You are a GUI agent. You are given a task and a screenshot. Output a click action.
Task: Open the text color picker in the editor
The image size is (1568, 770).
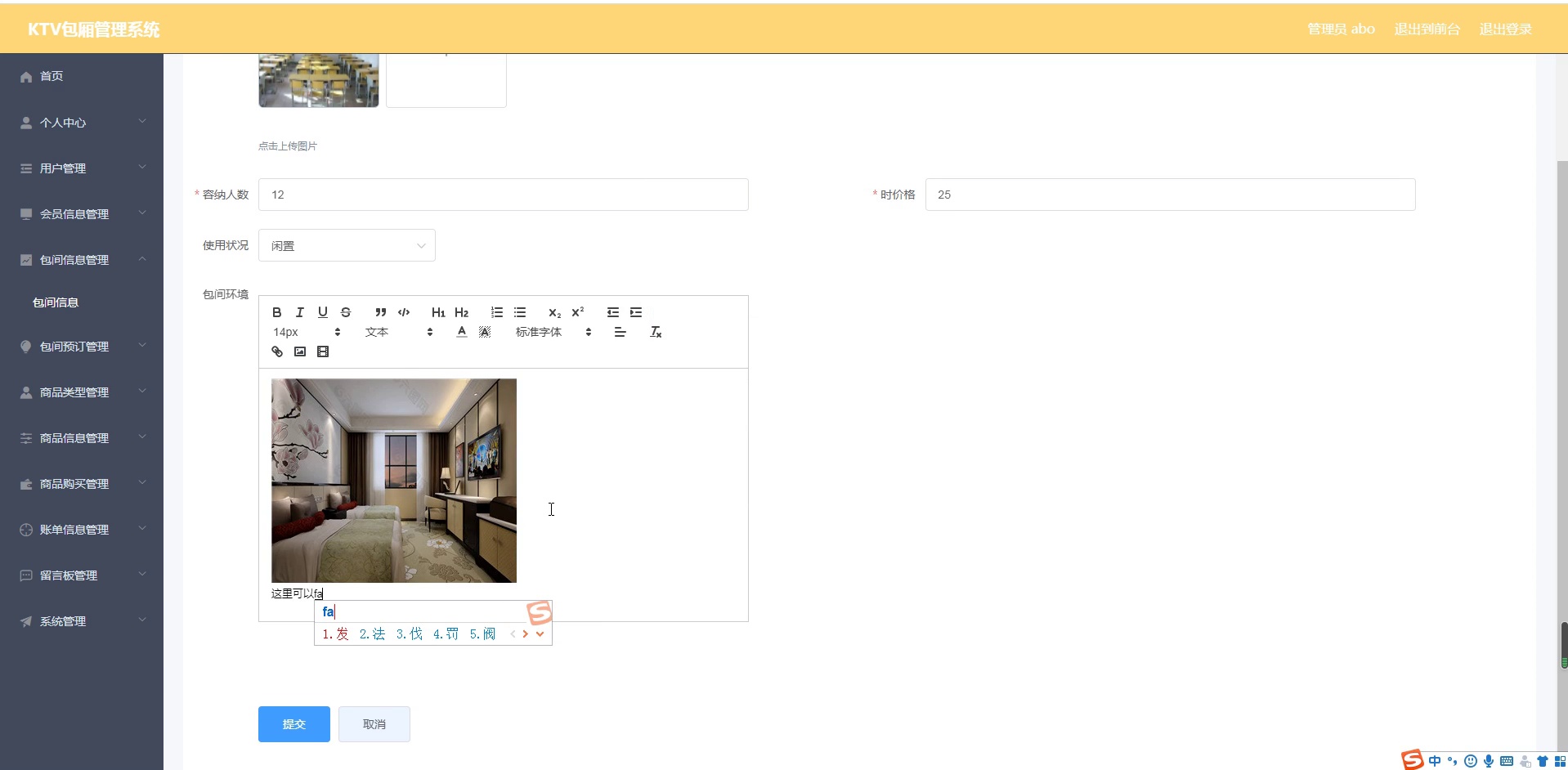click(x=461, y=332)
